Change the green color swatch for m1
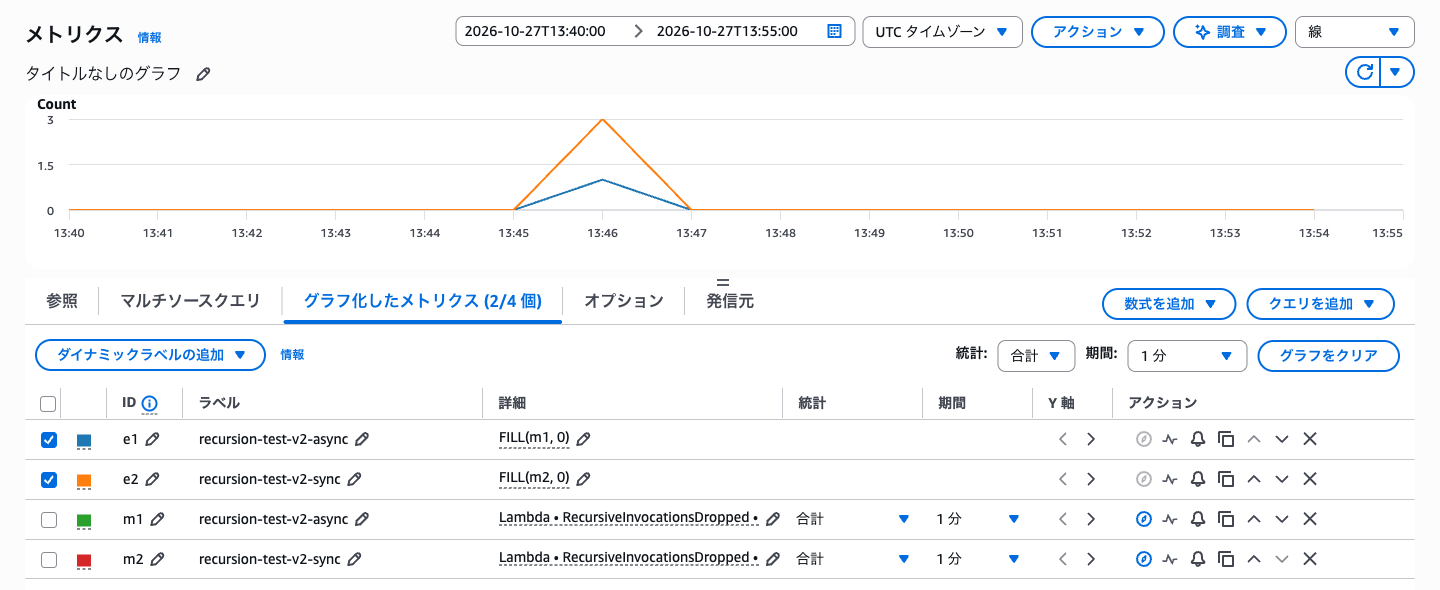The height and width of the screenshot is (590, 1440). [84, 521]
